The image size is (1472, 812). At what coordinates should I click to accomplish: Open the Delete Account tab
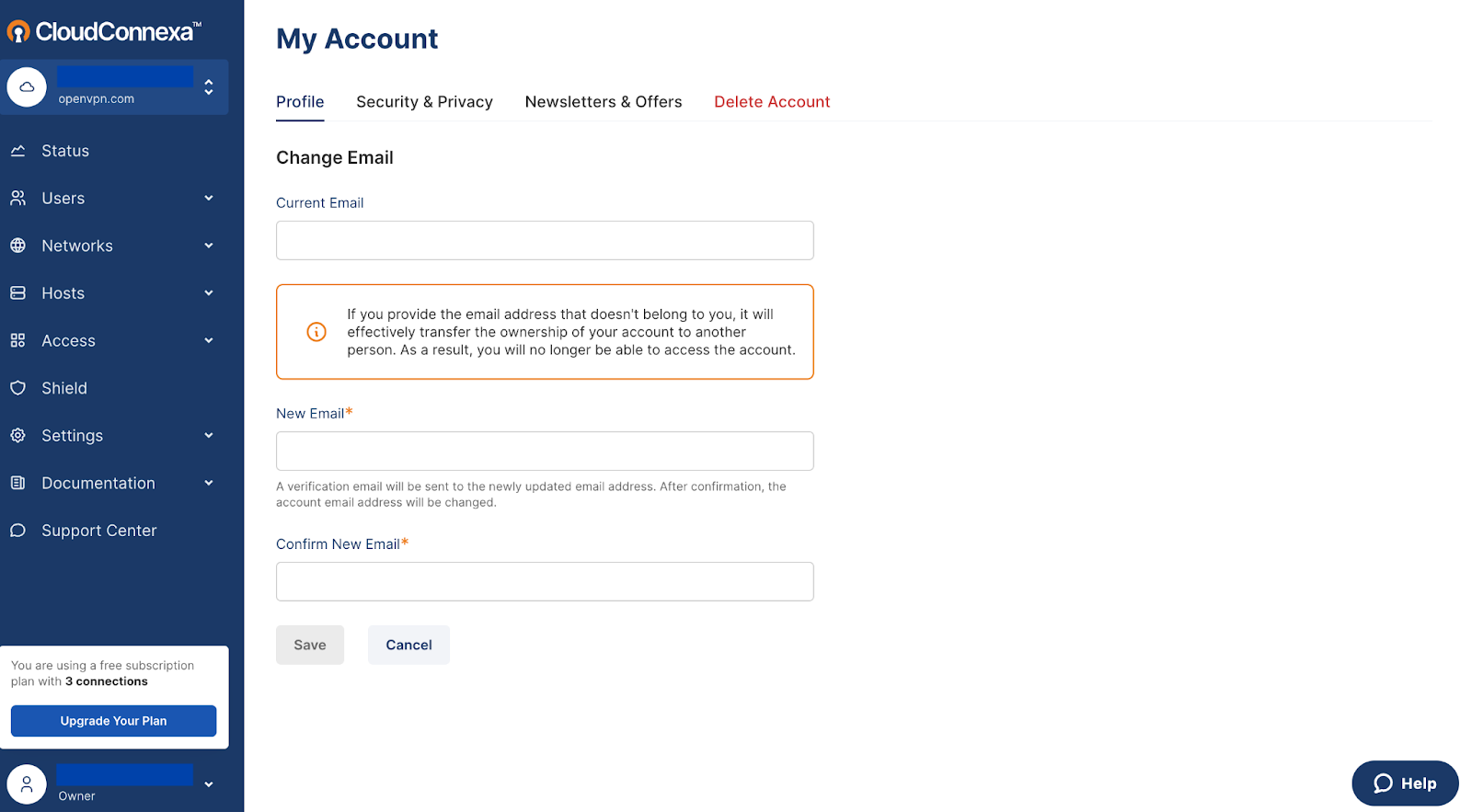click(x=772, y=102)
